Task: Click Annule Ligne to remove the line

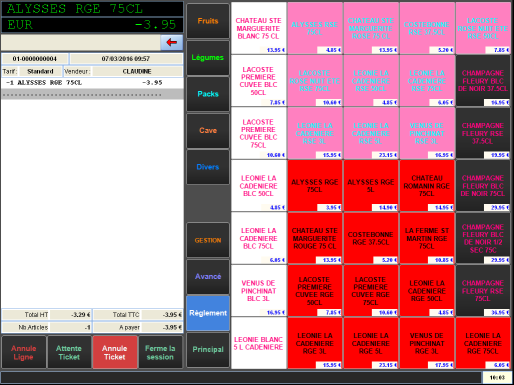Action: pyautogui.click(x=23, y=352)
